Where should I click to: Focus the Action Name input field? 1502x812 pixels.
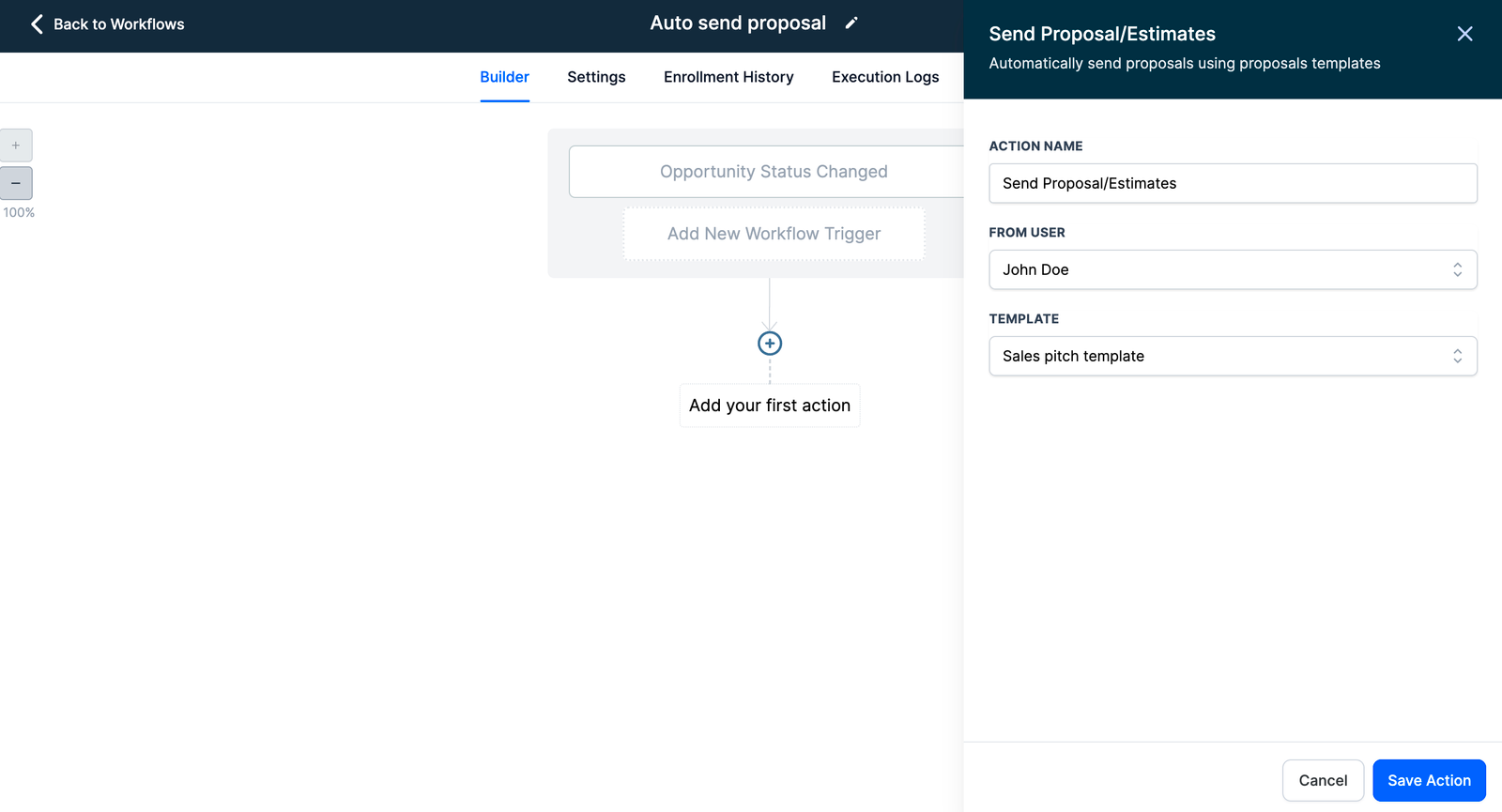tap(1232, 183)
